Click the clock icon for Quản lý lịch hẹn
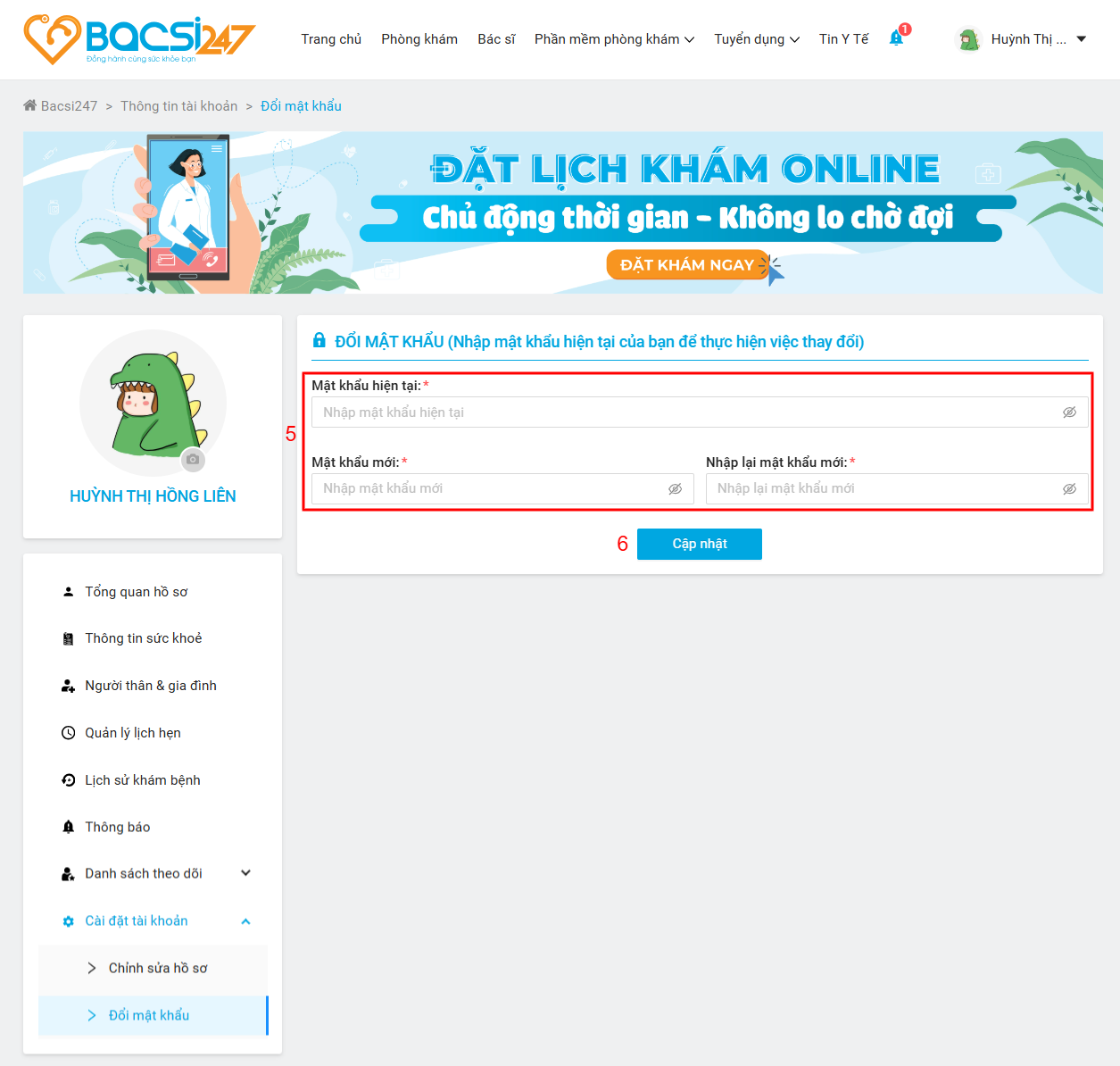Image resolution: width=1120 pixels, height=1066 pixels. [68, 733]
